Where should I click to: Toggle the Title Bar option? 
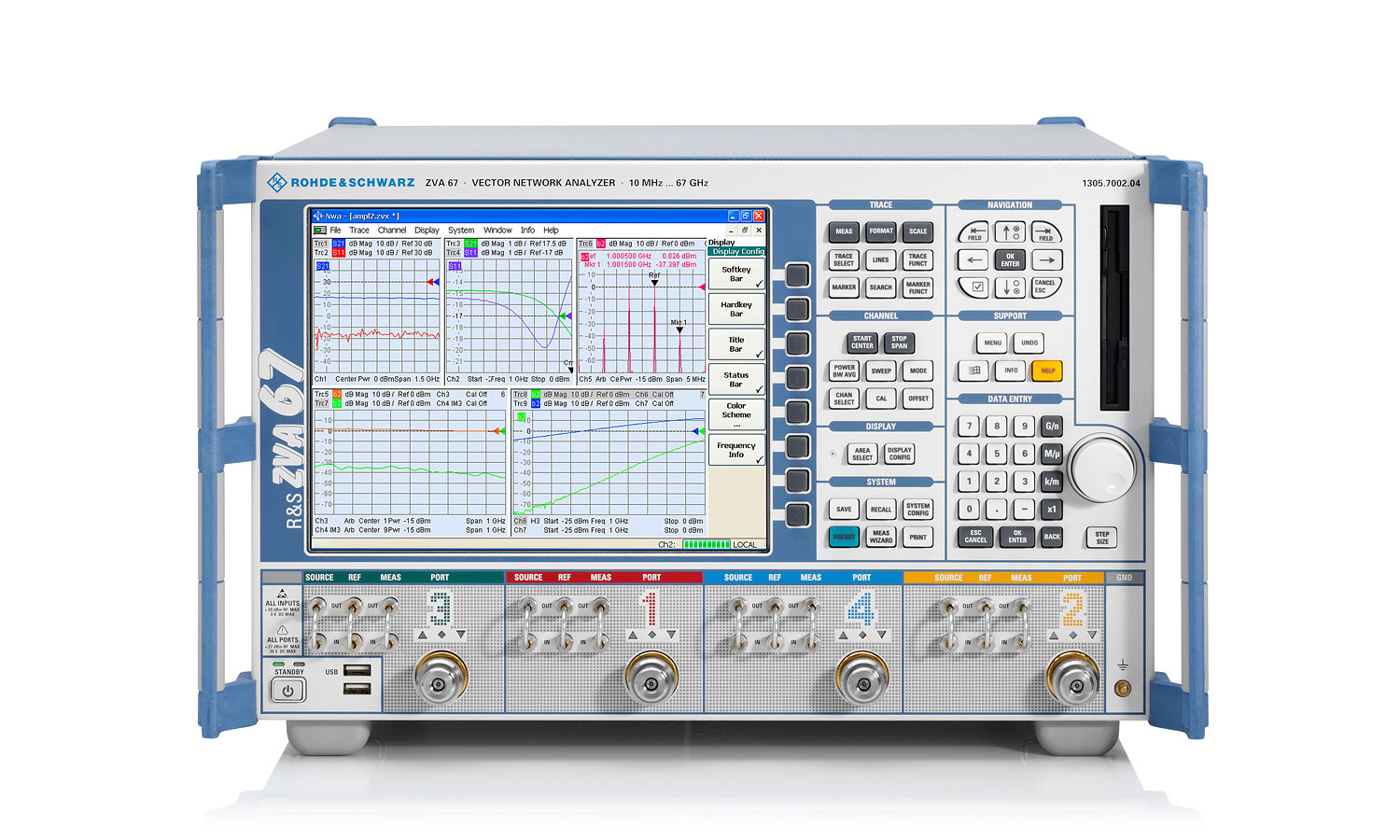[736, 344]
